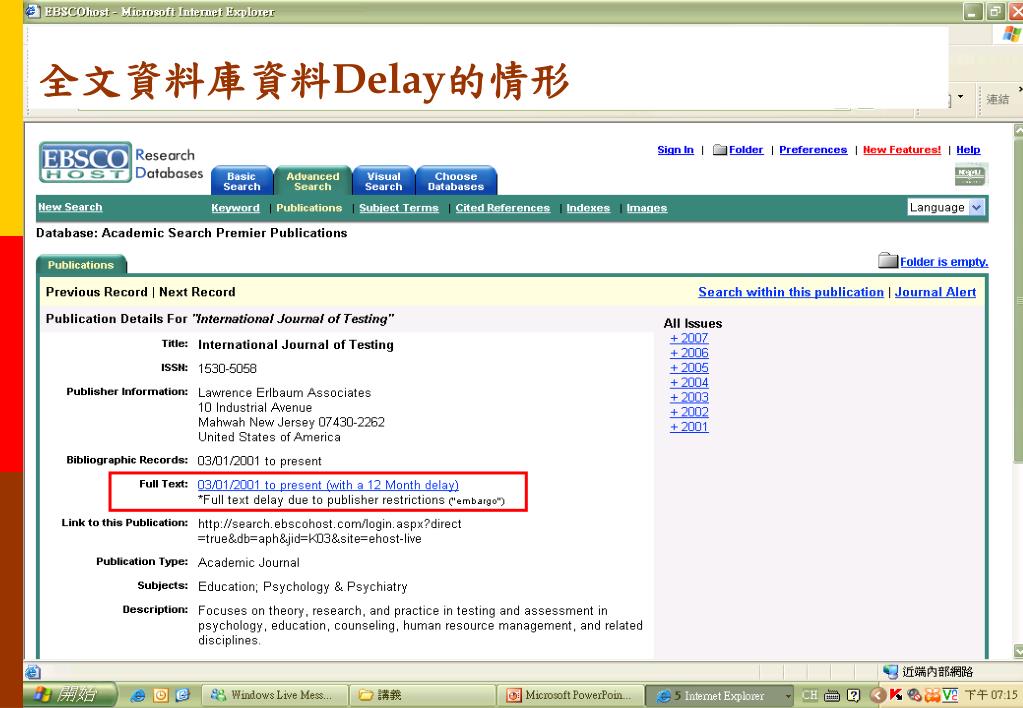Expand the 2004 issues list
The image size is (1023, 708).
click(689, 382)
